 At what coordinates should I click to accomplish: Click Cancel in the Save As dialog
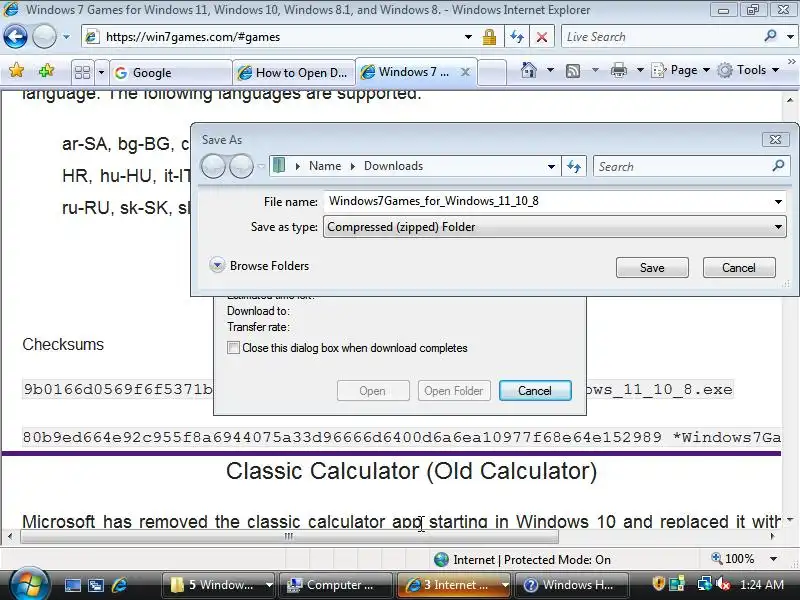coord(739,268)
